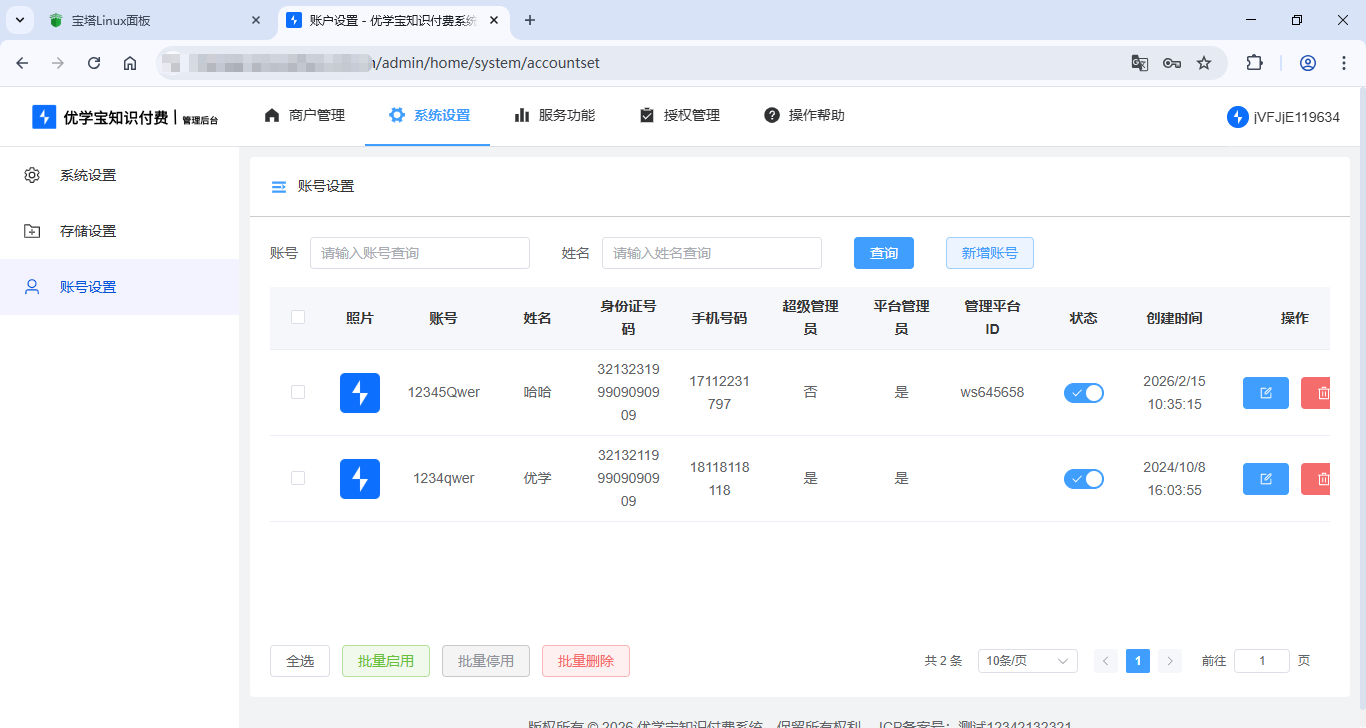The image size is (1366, 728).
Task: Open the 10条/页 page size dropdown
Action: pos(1027,660)
